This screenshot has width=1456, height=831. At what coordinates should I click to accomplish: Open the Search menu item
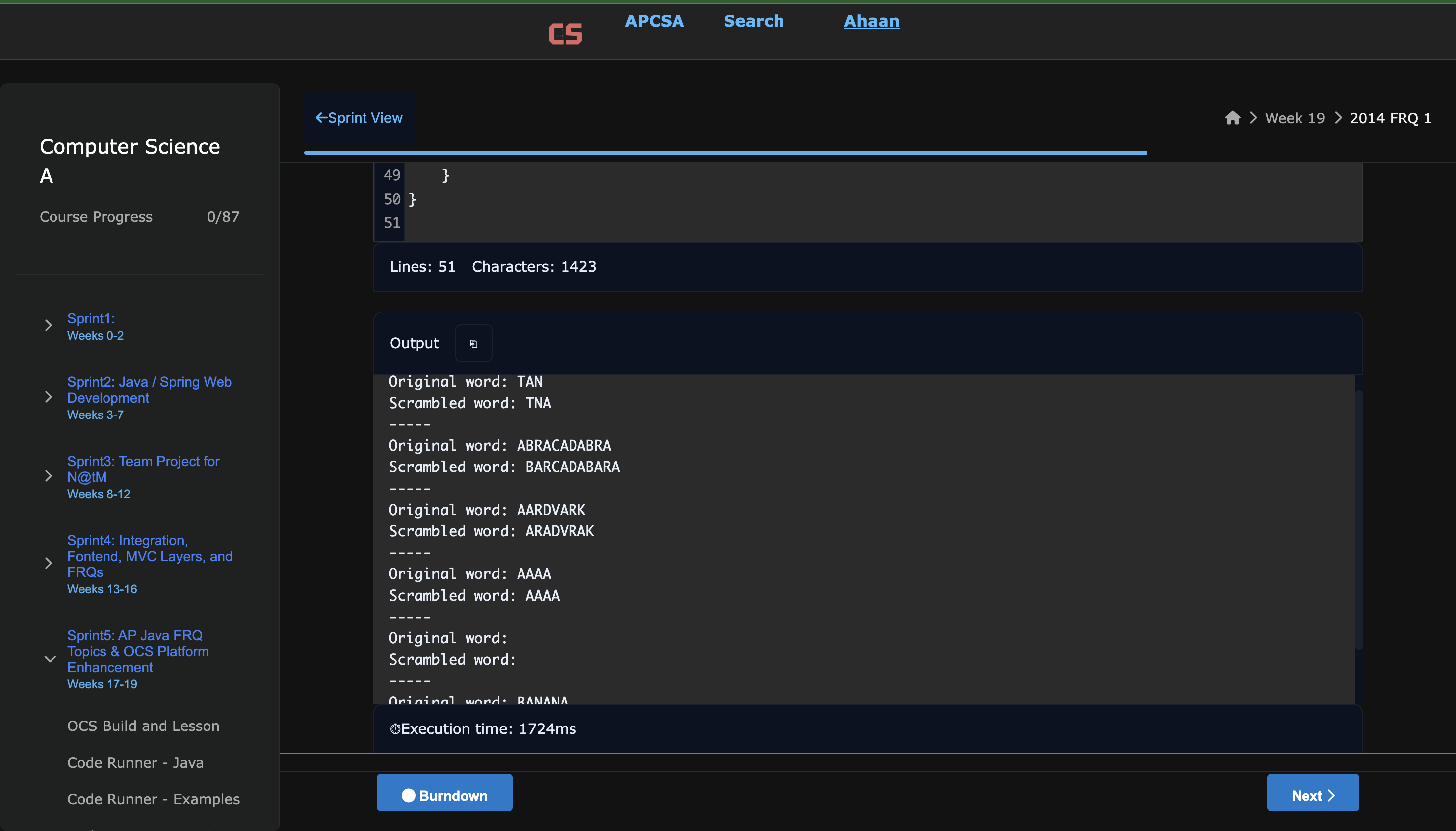click(753, 21)
